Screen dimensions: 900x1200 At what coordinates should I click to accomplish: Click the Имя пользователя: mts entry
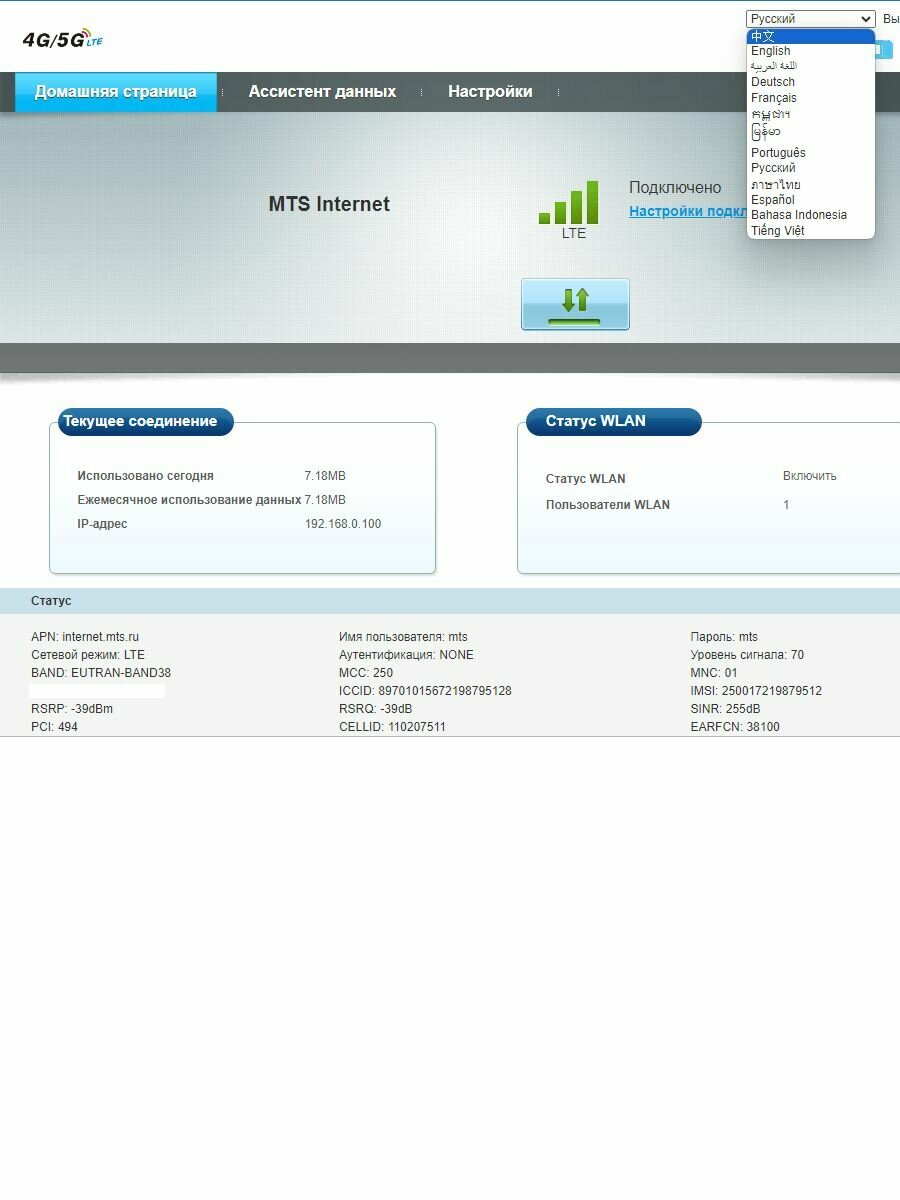tap(403, 637)
